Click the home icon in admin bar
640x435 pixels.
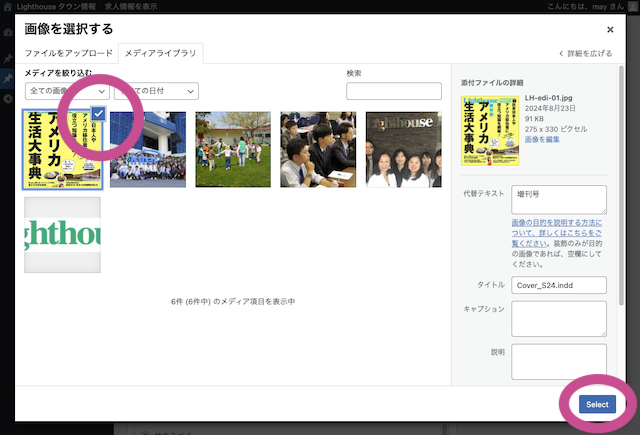point(7,6)
